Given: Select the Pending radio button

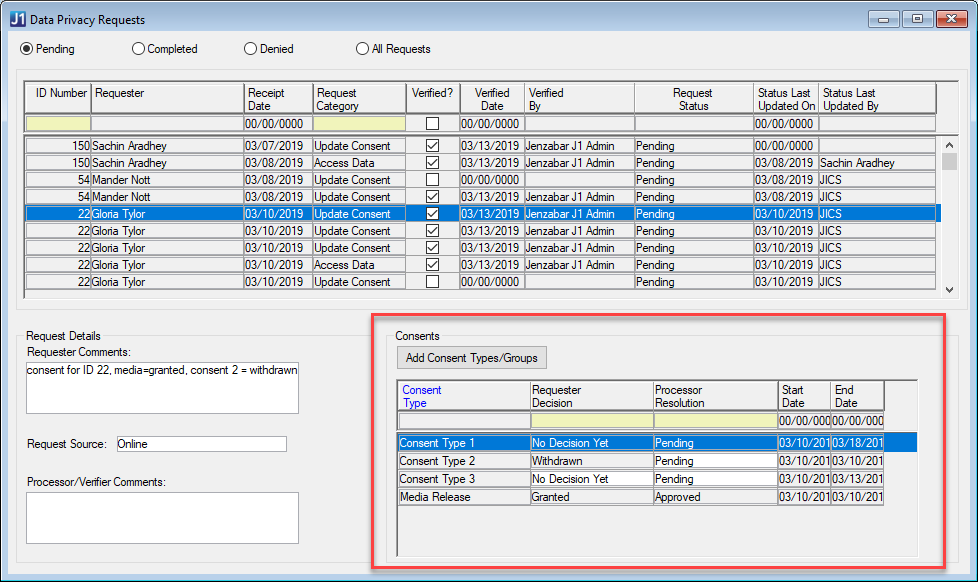Looking at the screenshot, I should [27, 49].
